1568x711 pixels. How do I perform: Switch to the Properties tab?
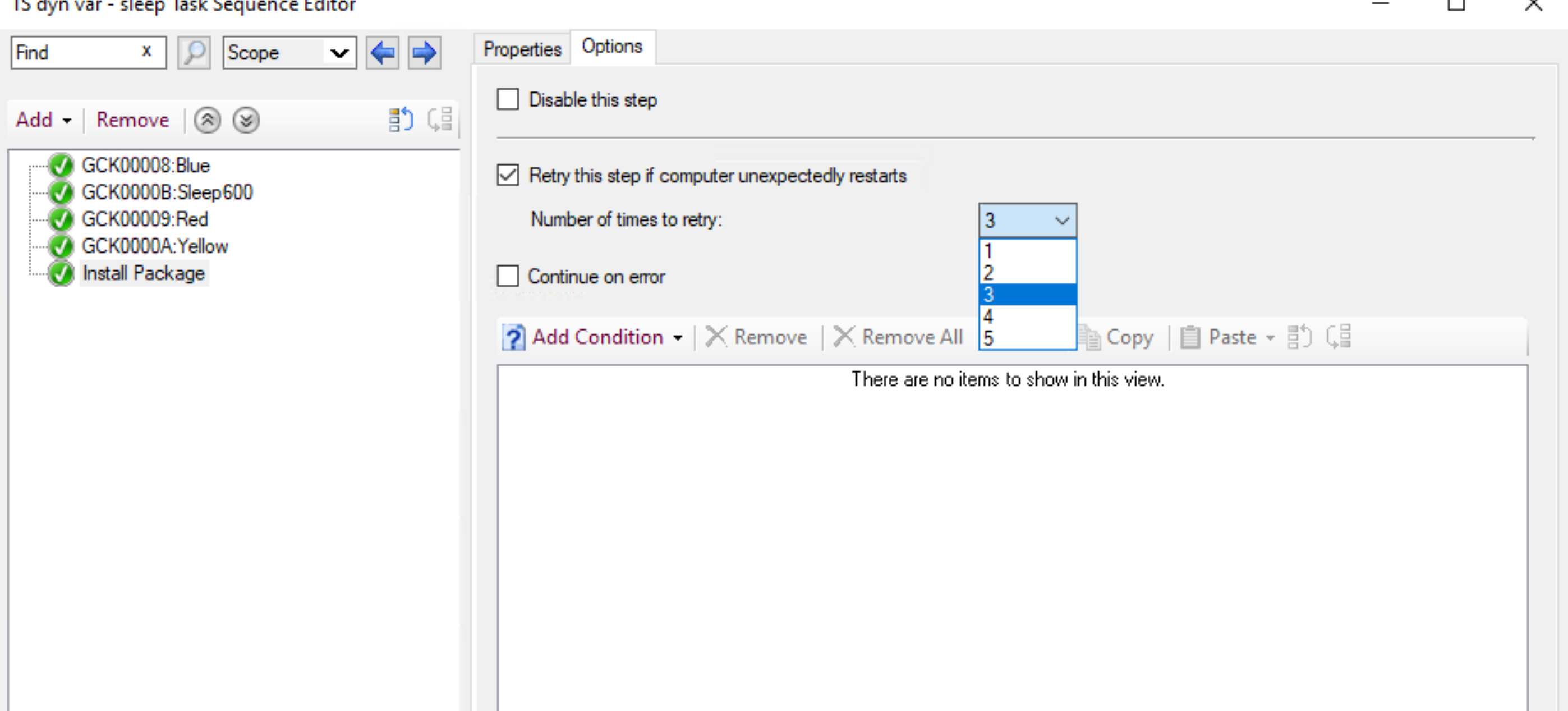(x=521, y=47)
